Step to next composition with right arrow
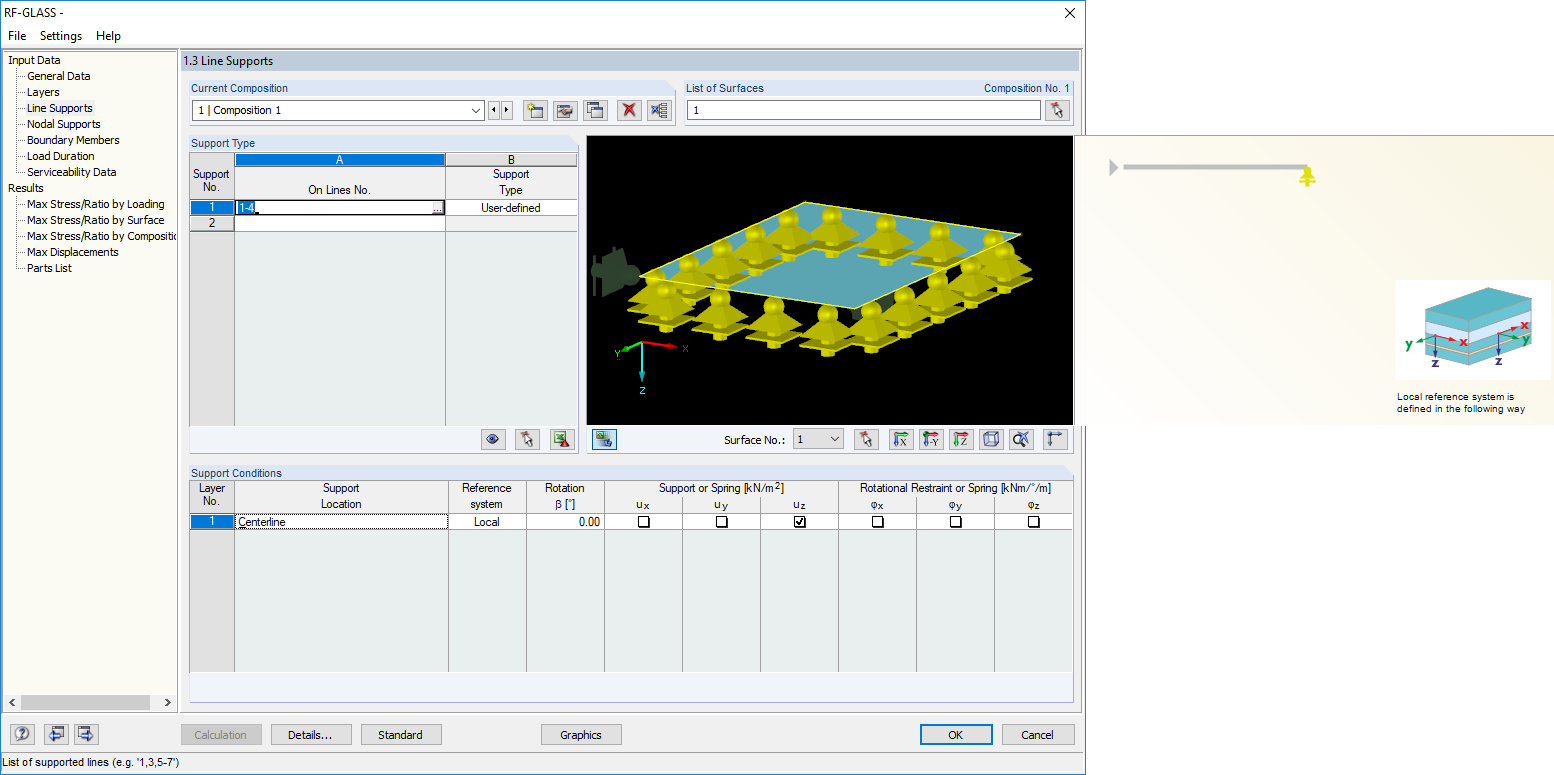 click(507, 110)
